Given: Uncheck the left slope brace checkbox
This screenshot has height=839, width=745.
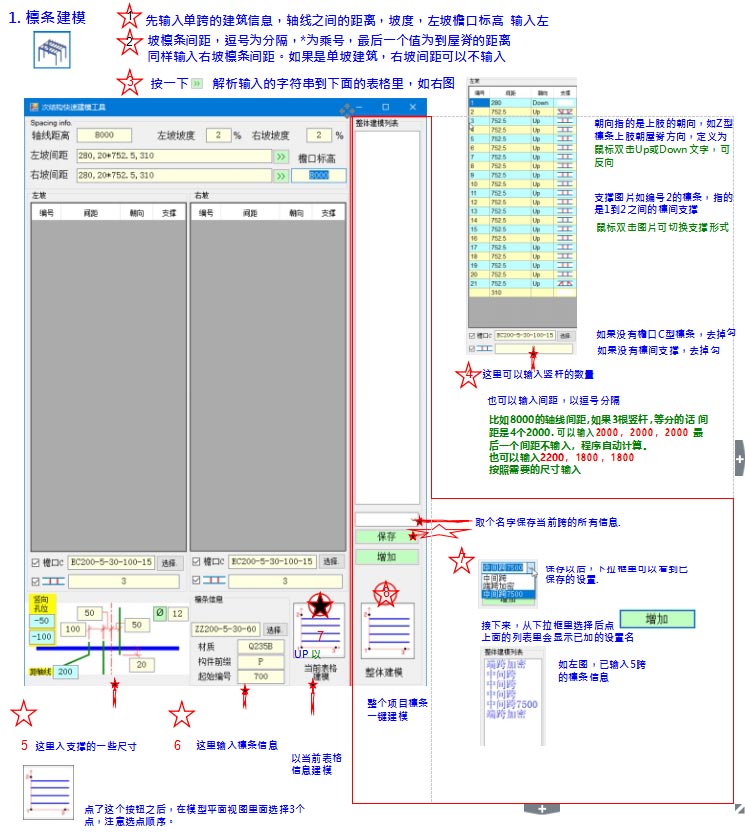Looking at the screenshot, I should pos(35,581).
